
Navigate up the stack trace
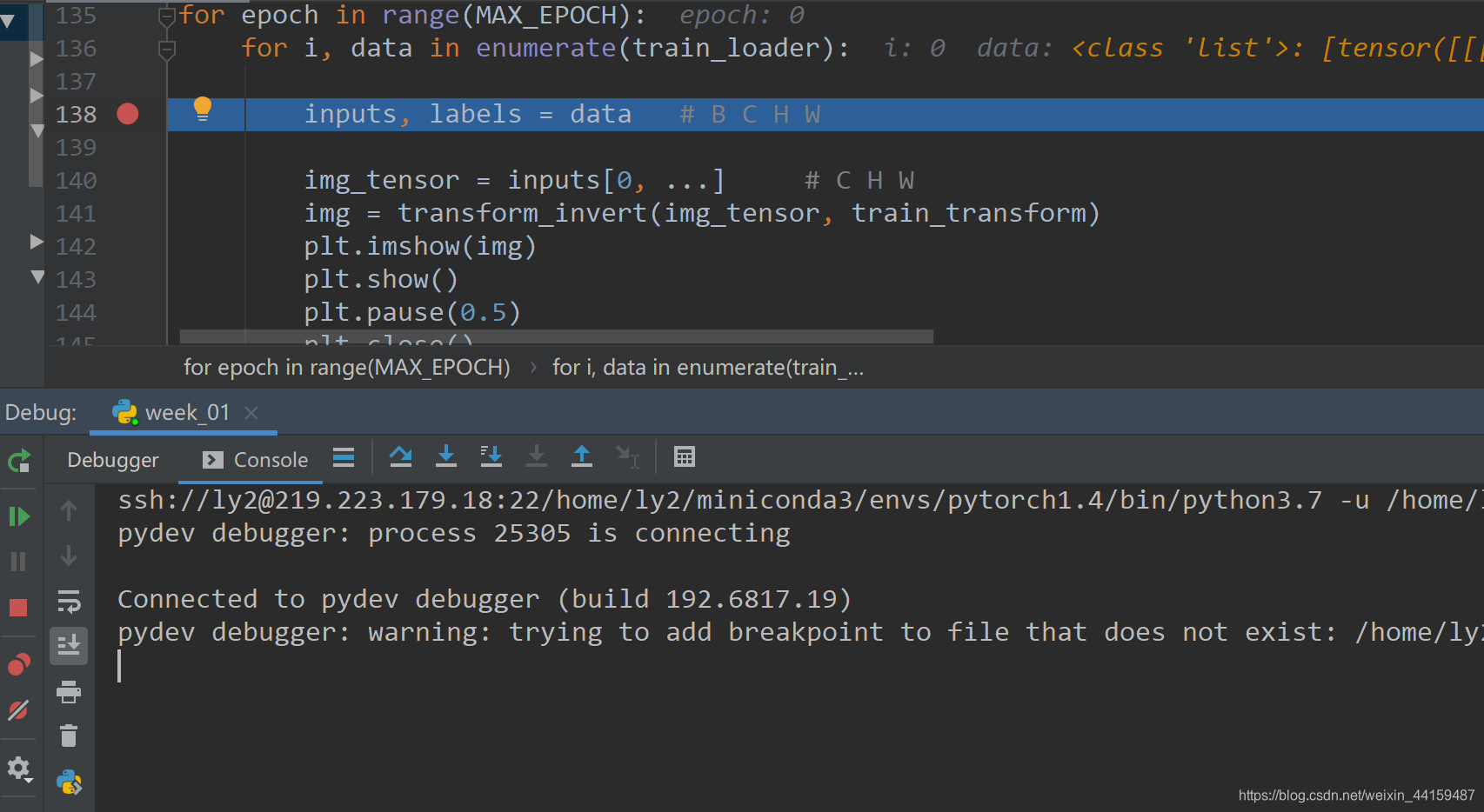(69, 510)
